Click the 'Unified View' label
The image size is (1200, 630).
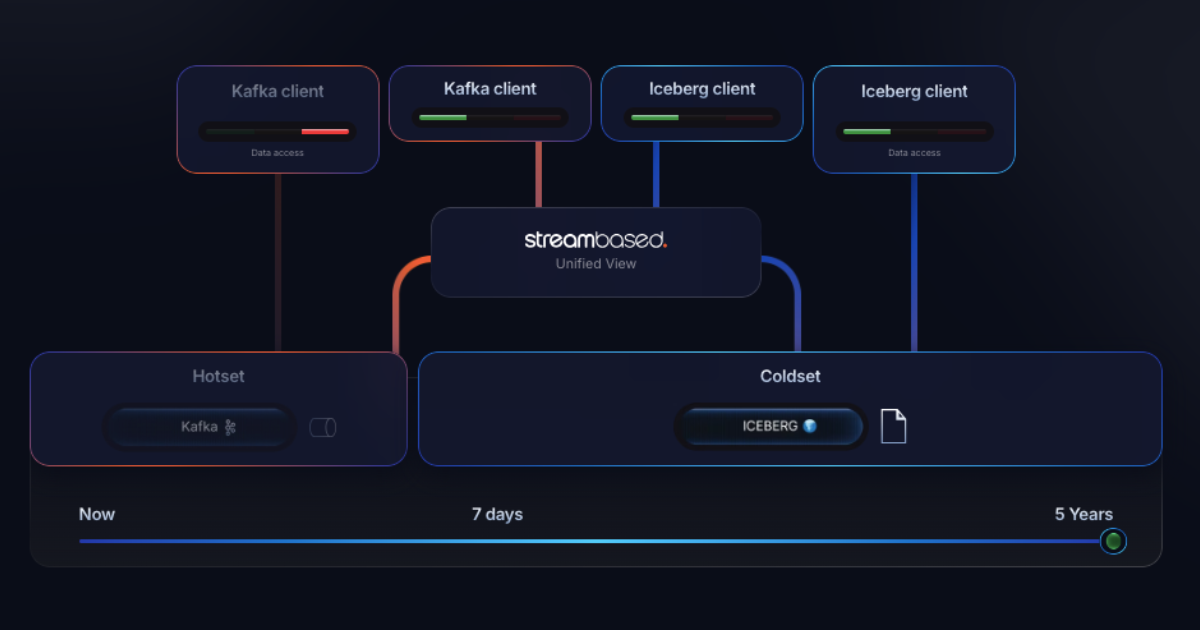point(596,264)
